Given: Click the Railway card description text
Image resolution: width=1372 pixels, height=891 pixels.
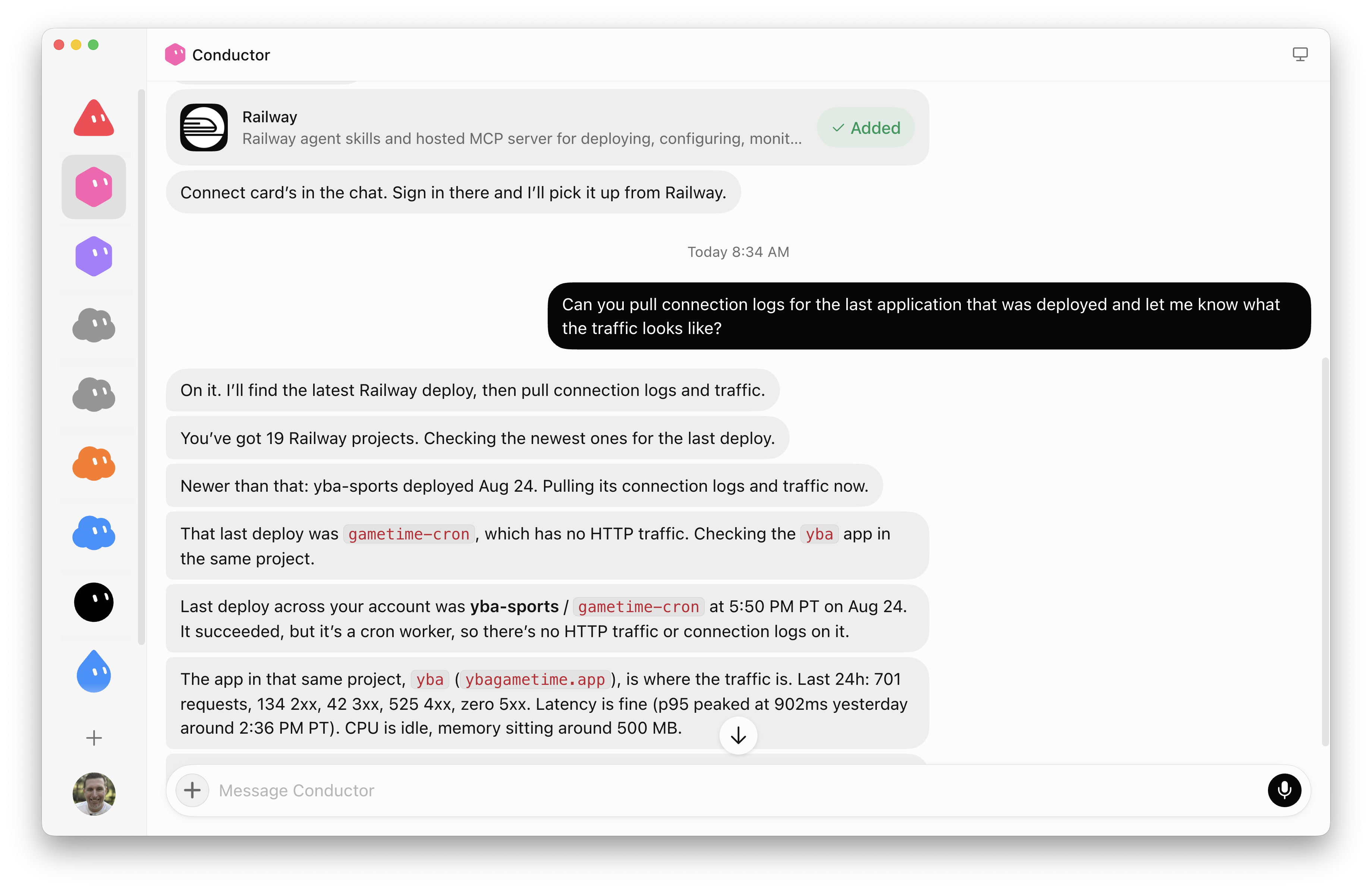Looking at the screenshot, I should (522, 138).
